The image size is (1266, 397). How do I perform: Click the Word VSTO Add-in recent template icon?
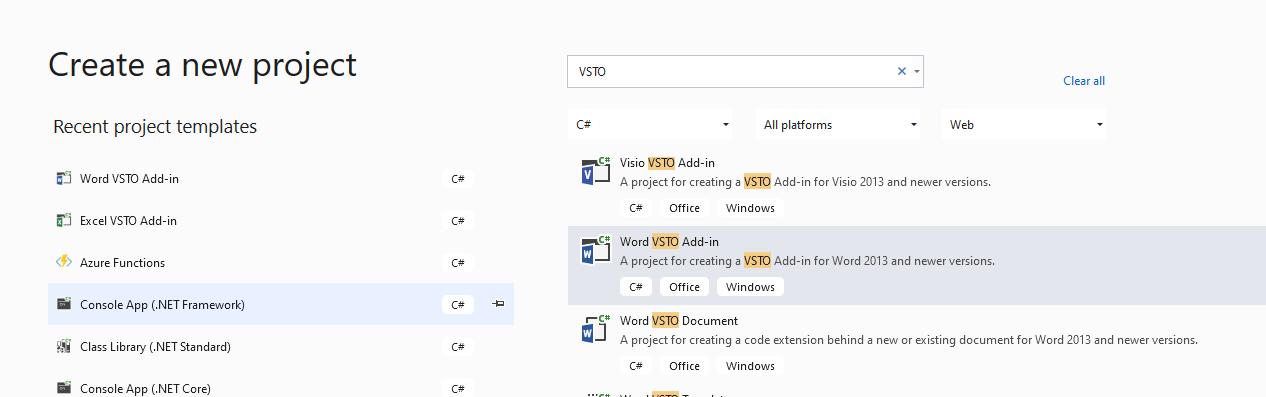[64, 179]
